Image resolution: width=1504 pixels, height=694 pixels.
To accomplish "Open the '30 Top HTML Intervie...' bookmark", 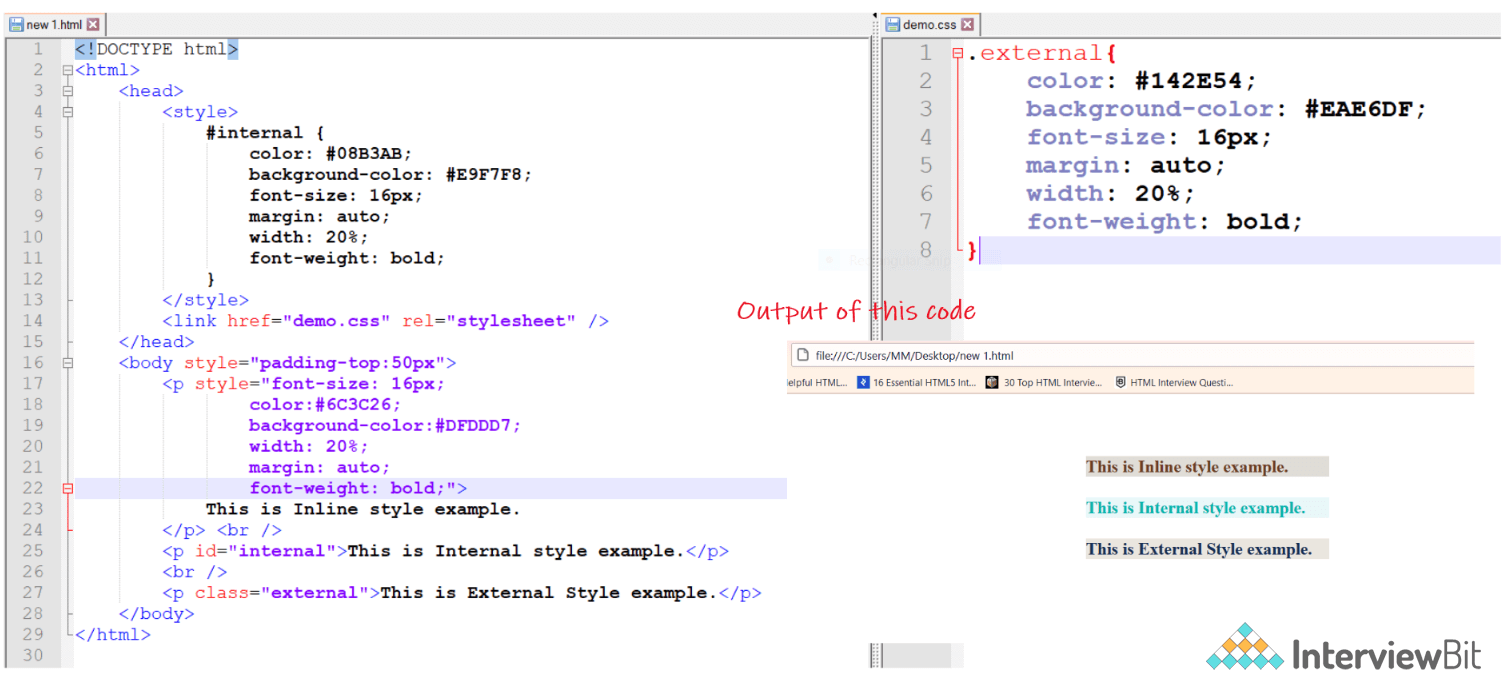I will pos(1044,382).
